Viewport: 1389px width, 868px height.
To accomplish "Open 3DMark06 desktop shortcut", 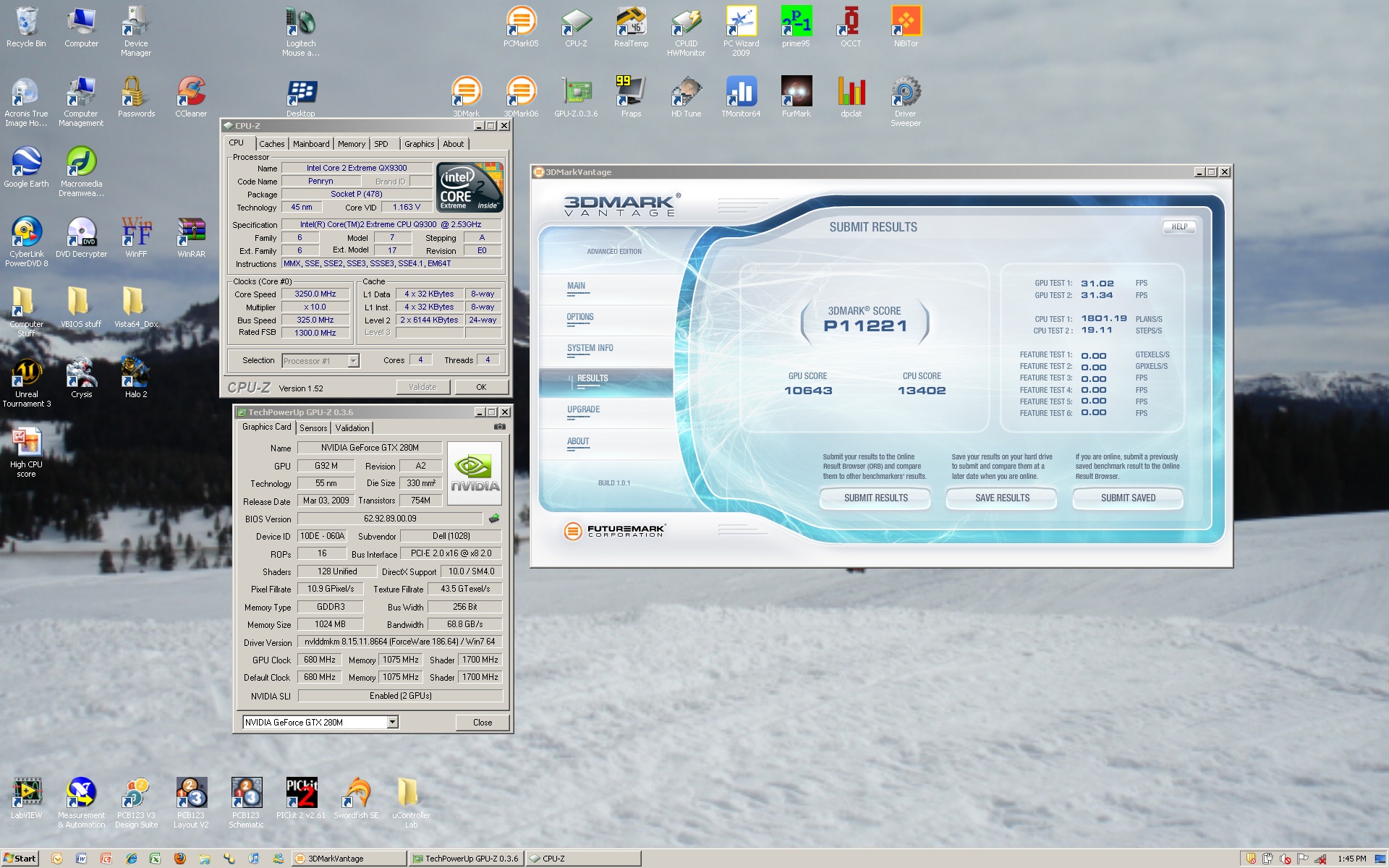I will point(521,97).
